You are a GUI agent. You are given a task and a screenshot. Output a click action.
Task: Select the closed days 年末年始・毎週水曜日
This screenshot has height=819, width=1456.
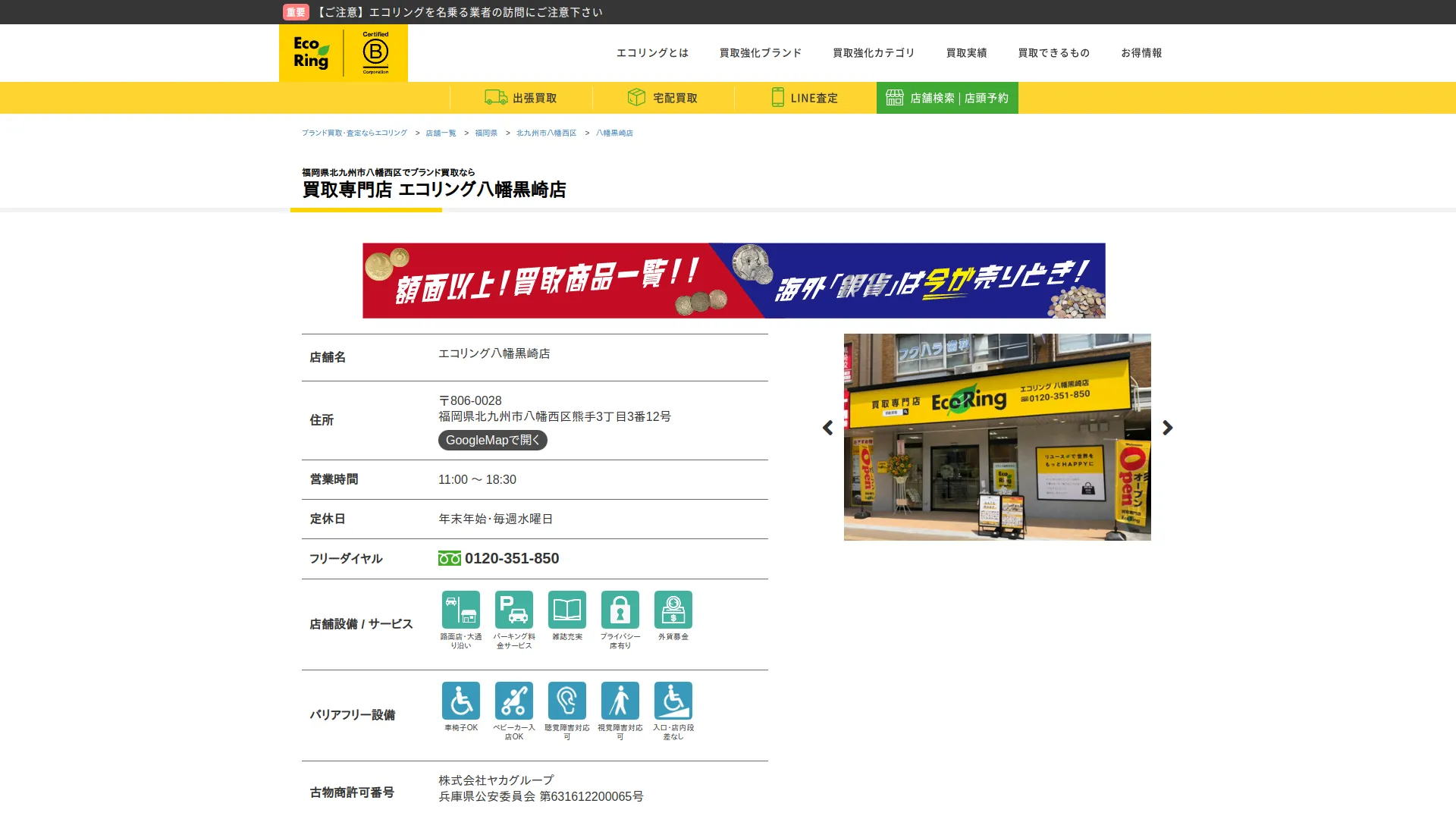tap(496, 519)
